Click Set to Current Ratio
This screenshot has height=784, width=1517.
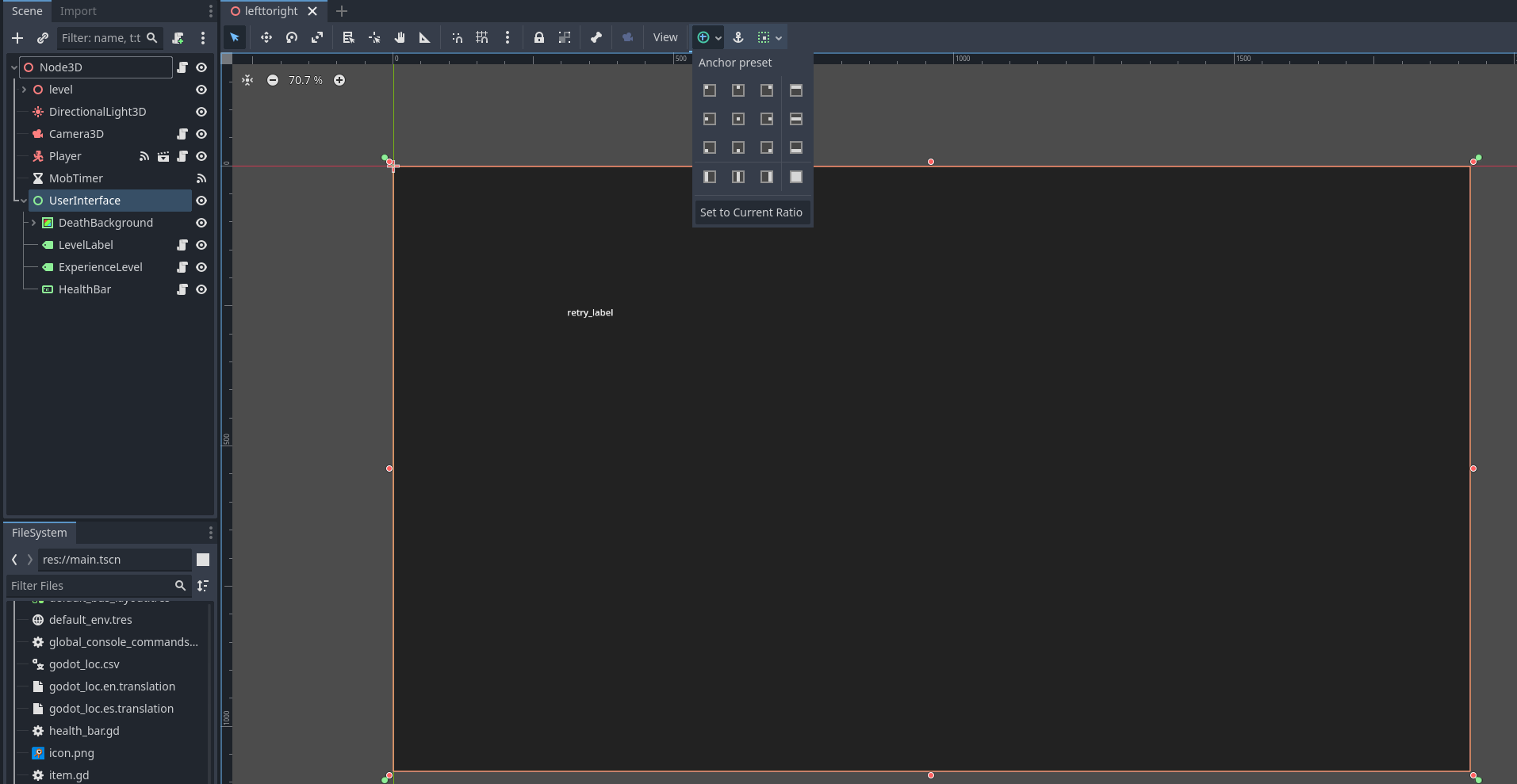(752, 212)
